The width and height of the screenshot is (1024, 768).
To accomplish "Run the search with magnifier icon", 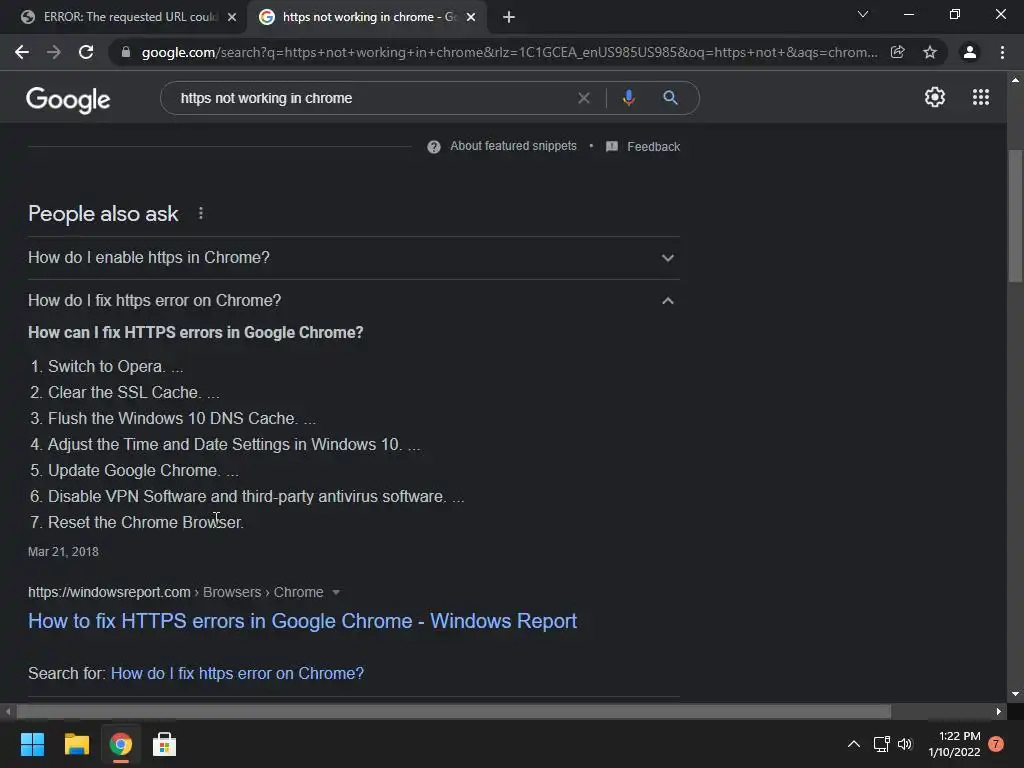I will (x=670, y=98).
